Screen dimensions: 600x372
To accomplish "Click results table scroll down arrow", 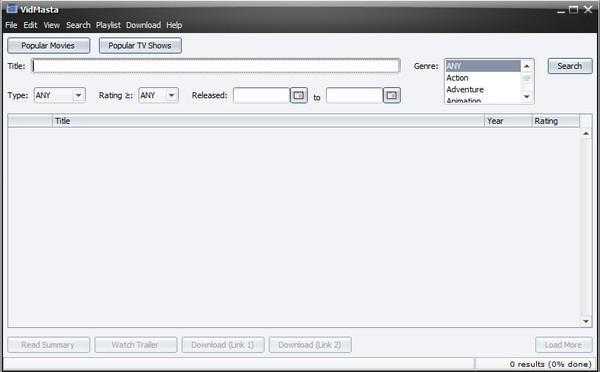I will [586, 321].
